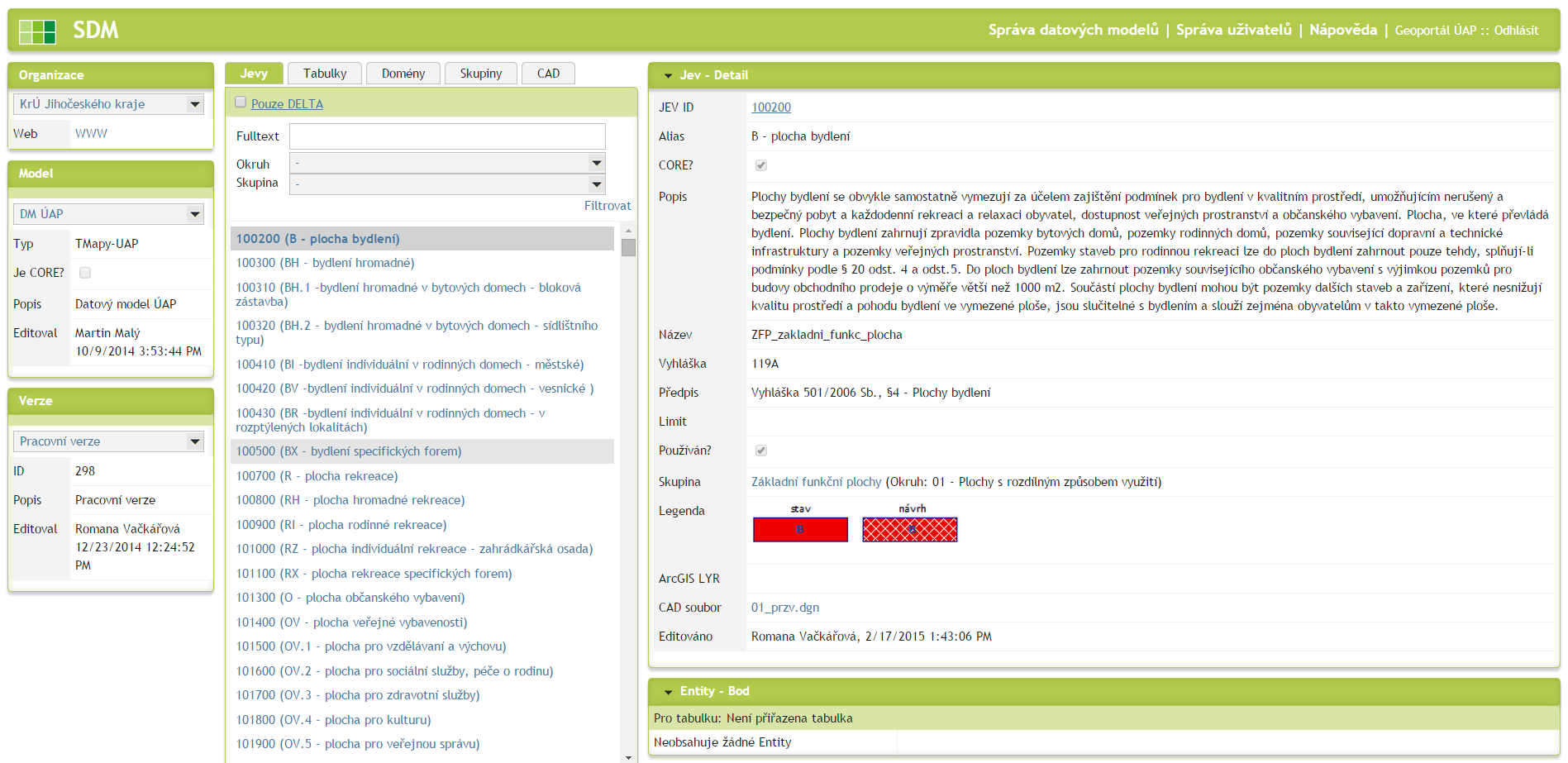The height and width of the screenshot is (763, 1568).
Task: Open Správa datových modelů menu
Action: coord(1073,30)
